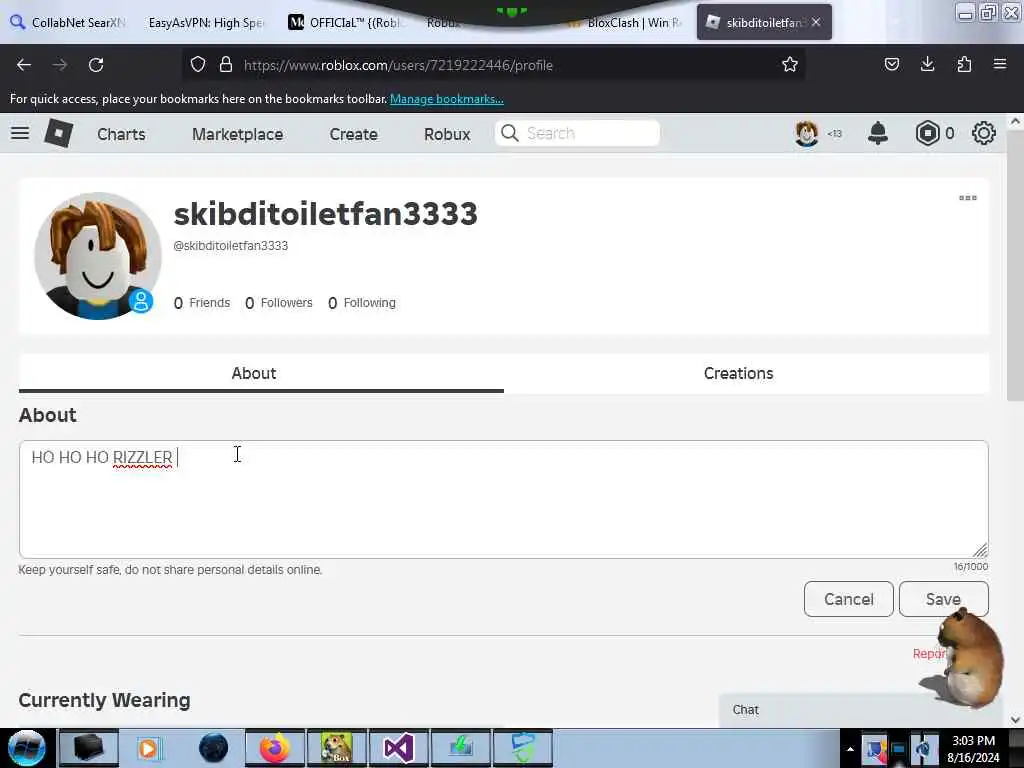The width and height of the screenshot is (1024, 768).
Task: Switch to the CollabNet SearXNG tab
Action: point(69,23)
